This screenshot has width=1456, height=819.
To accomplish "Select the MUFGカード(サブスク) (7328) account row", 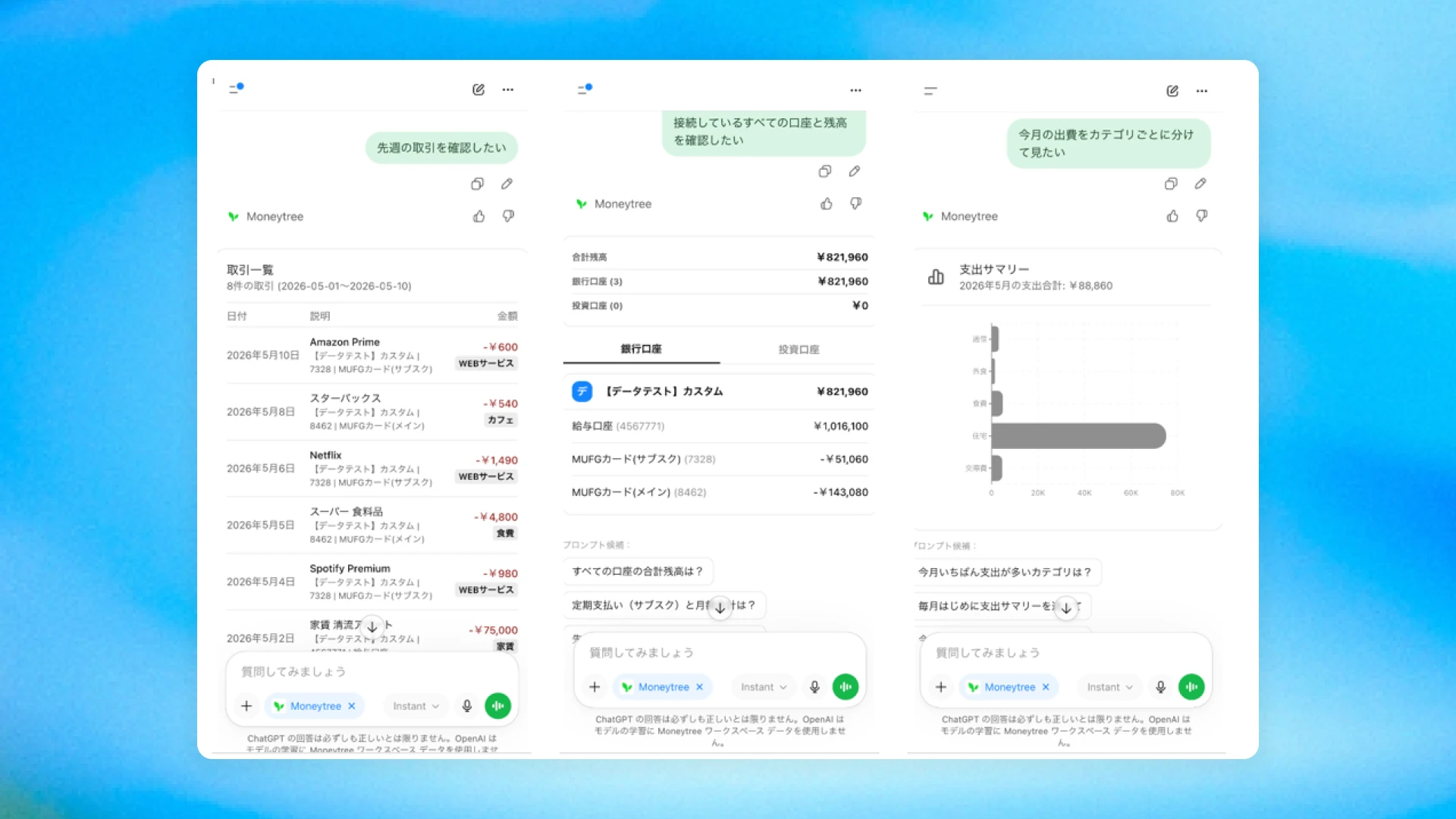I will point(720,459).
